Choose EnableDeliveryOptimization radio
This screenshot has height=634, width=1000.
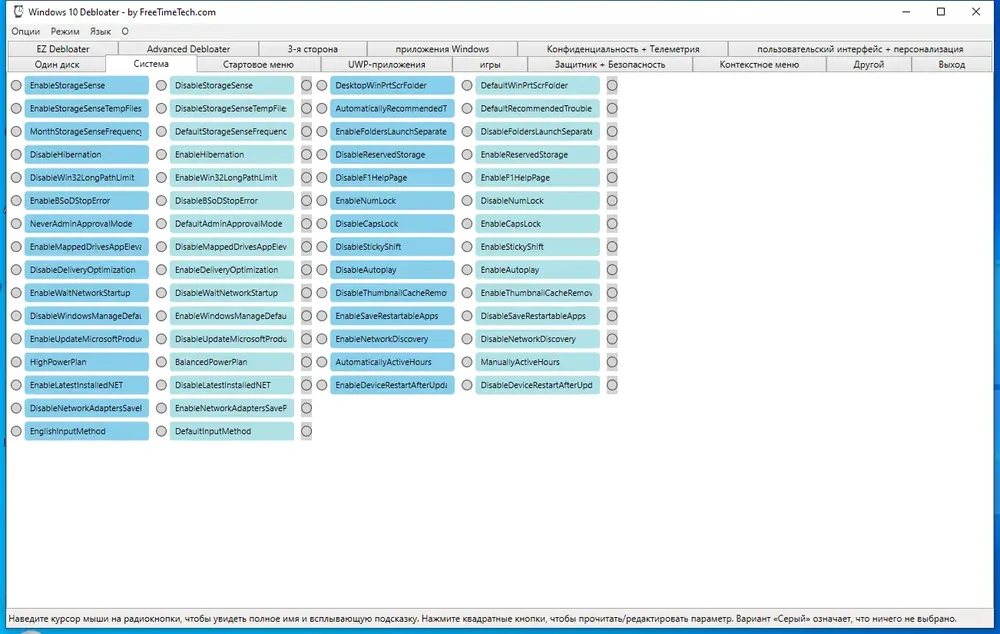pos(161,270)
